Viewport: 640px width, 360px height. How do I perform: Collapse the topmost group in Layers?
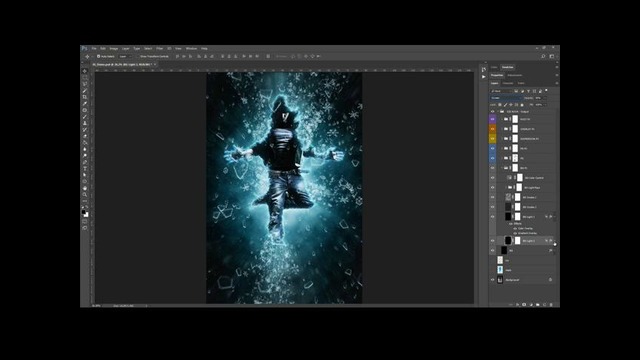(498, 111)
